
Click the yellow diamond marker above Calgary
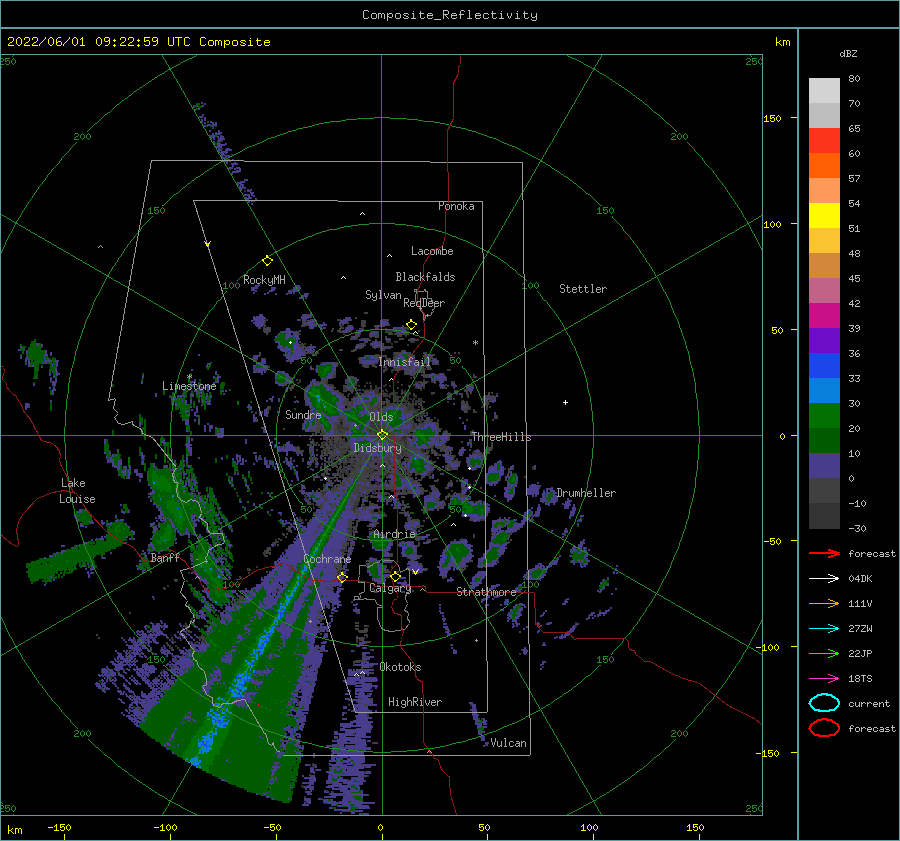(395, 576)
